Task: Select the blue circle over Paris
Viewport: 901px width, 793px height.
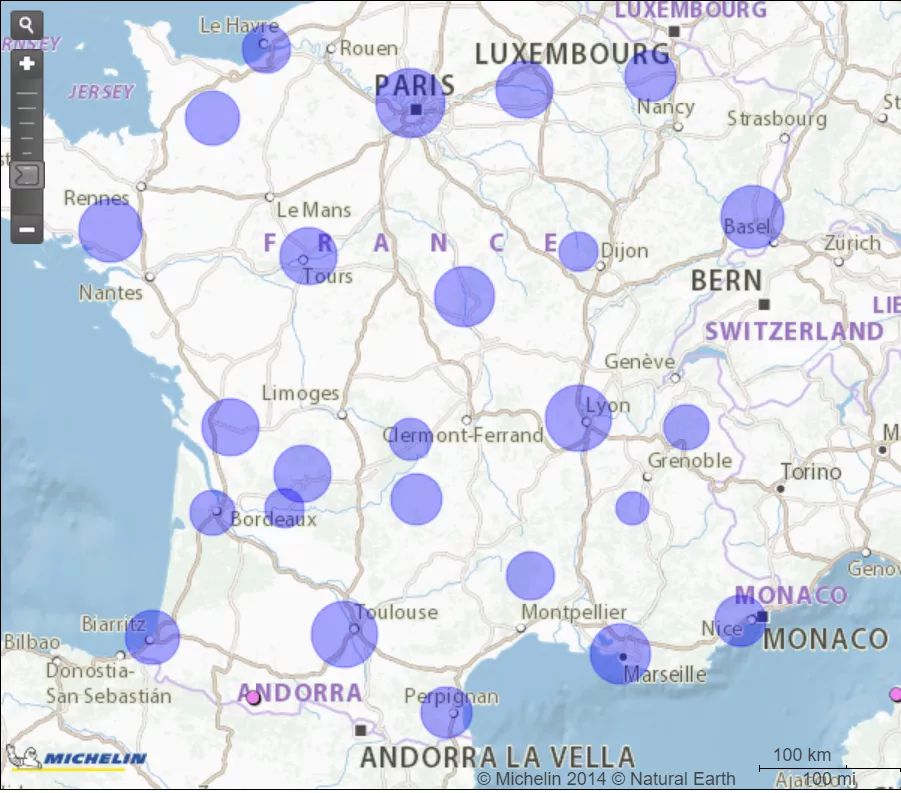Action: click(x=410, y=103)
